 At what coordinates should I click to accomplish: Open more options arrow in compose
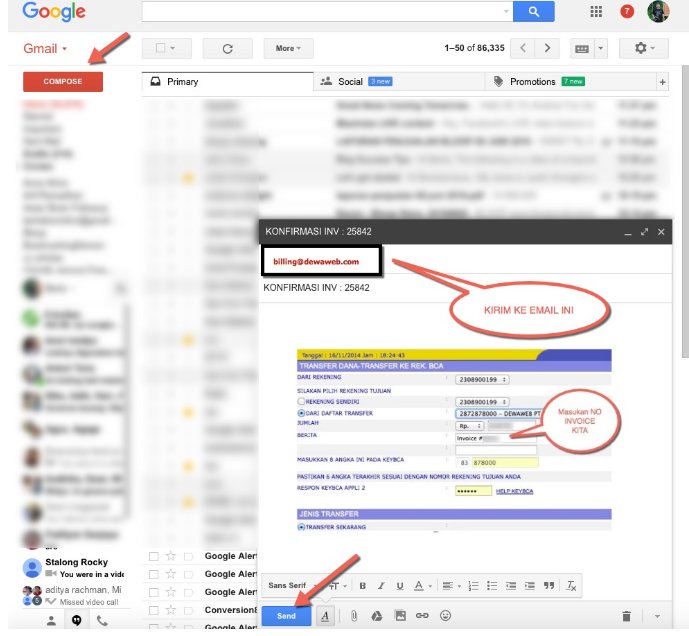(657, 616)
